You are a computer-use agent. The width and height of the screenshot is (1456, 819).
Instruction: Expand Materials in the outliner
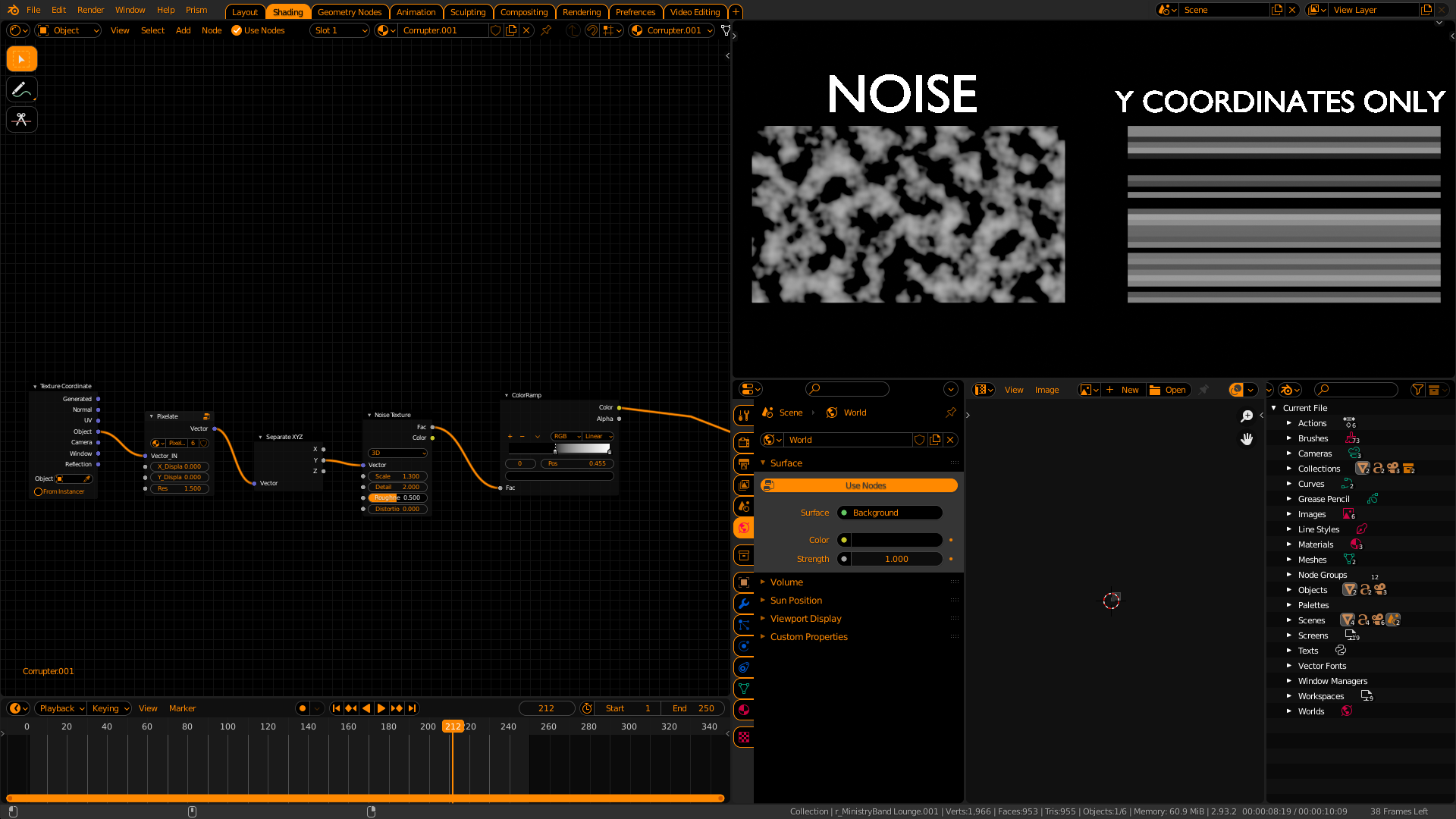click(1288, 544)
